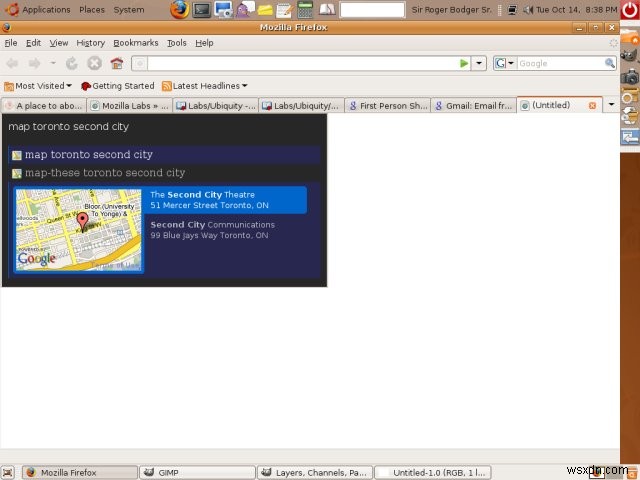Click the Ubiquity command input text
The image size is (640, 480).
coord(69,127)
